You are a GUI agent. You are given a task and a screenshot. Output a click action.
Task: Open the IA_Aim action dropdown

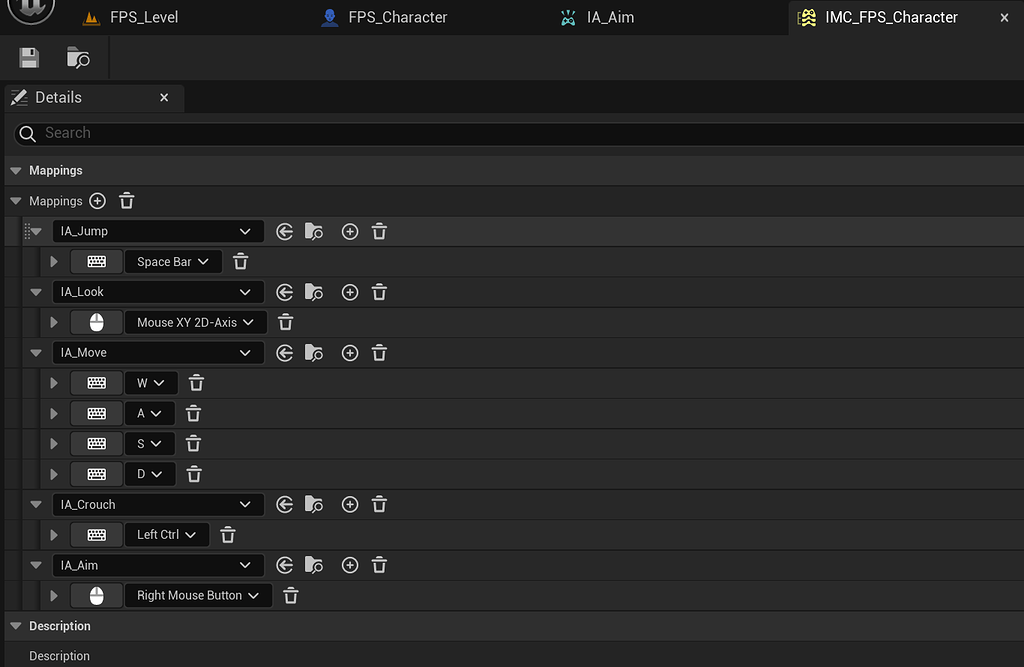[x=158, y=566]
